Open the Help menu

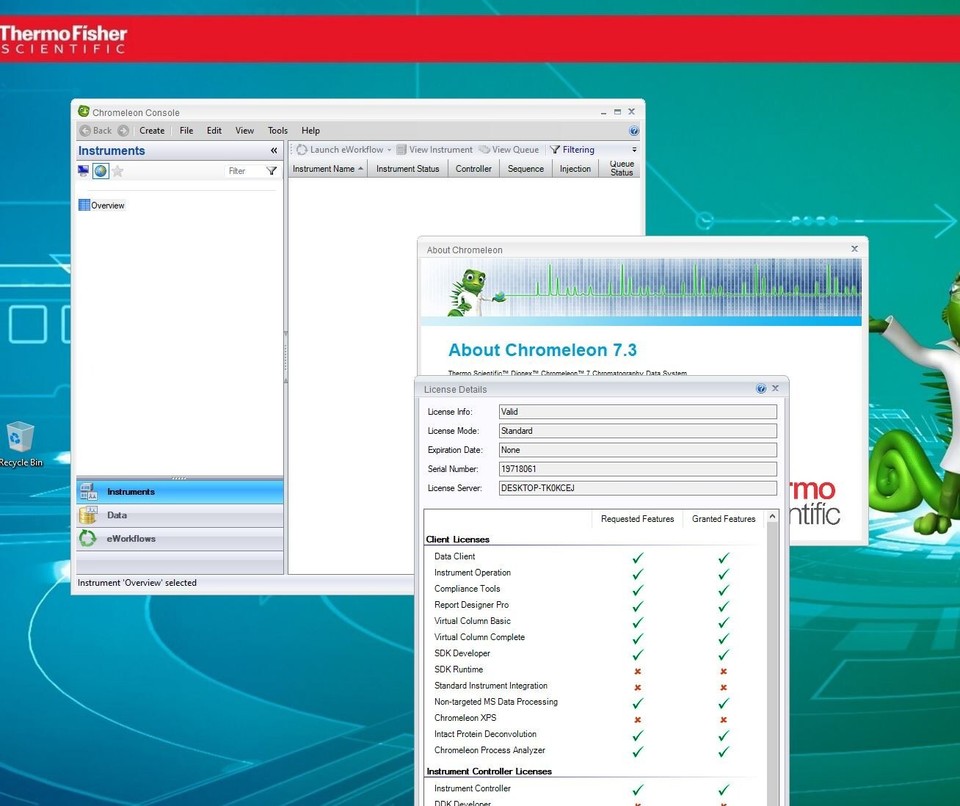(x=310, y=130)
